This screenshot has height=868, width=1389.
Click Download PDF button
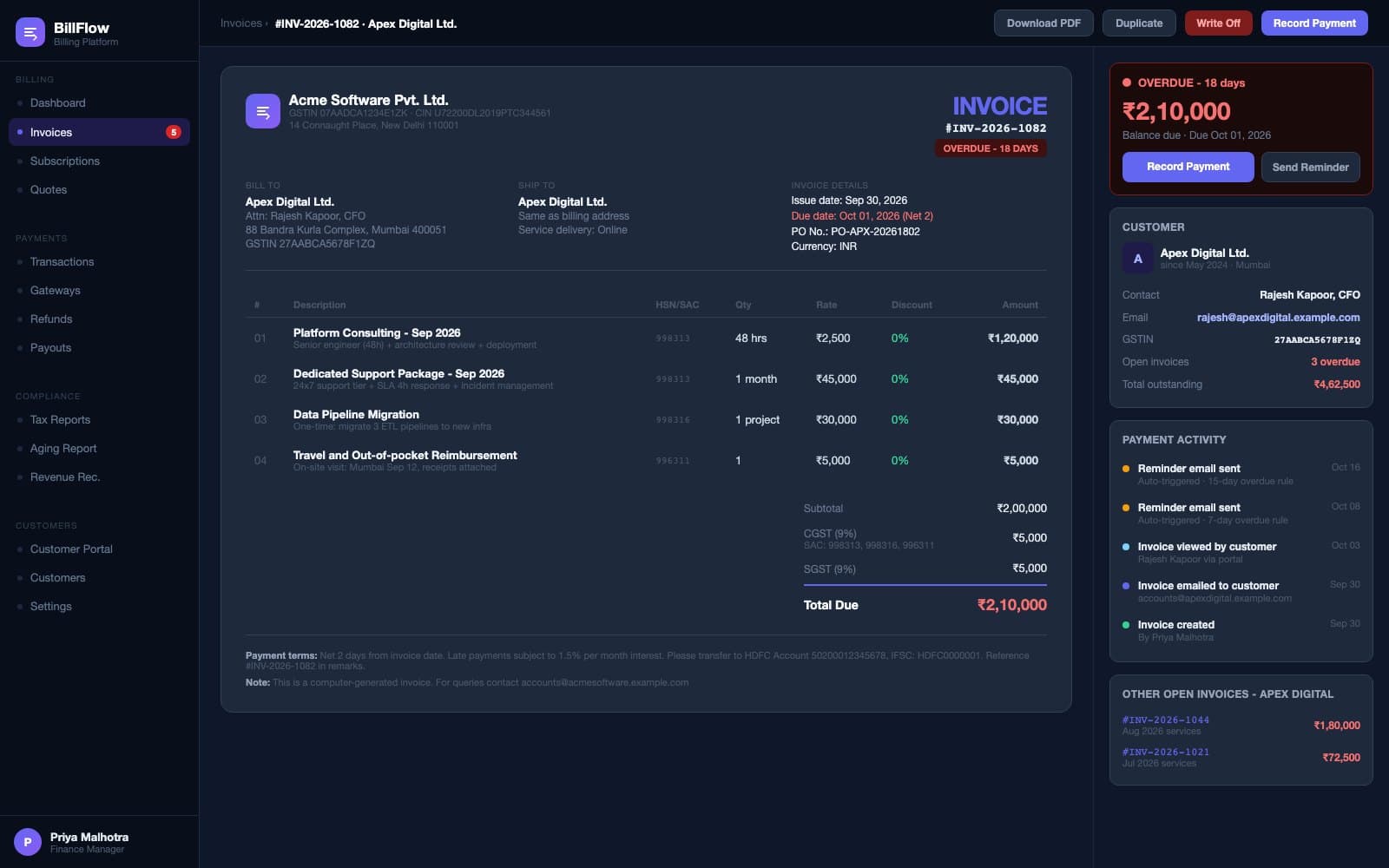[x=1043, y=23]
